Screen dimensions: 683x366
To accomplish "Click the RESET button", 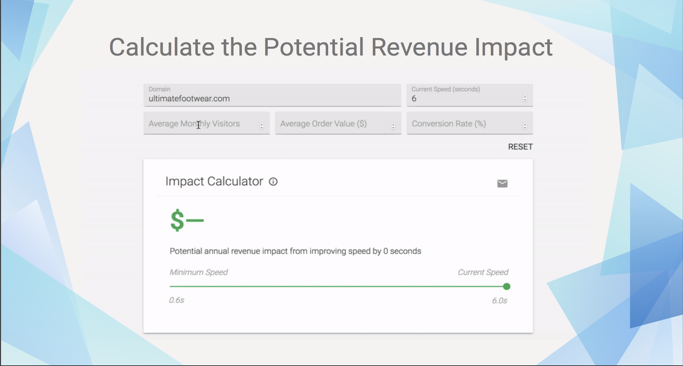I will (520, 147).
